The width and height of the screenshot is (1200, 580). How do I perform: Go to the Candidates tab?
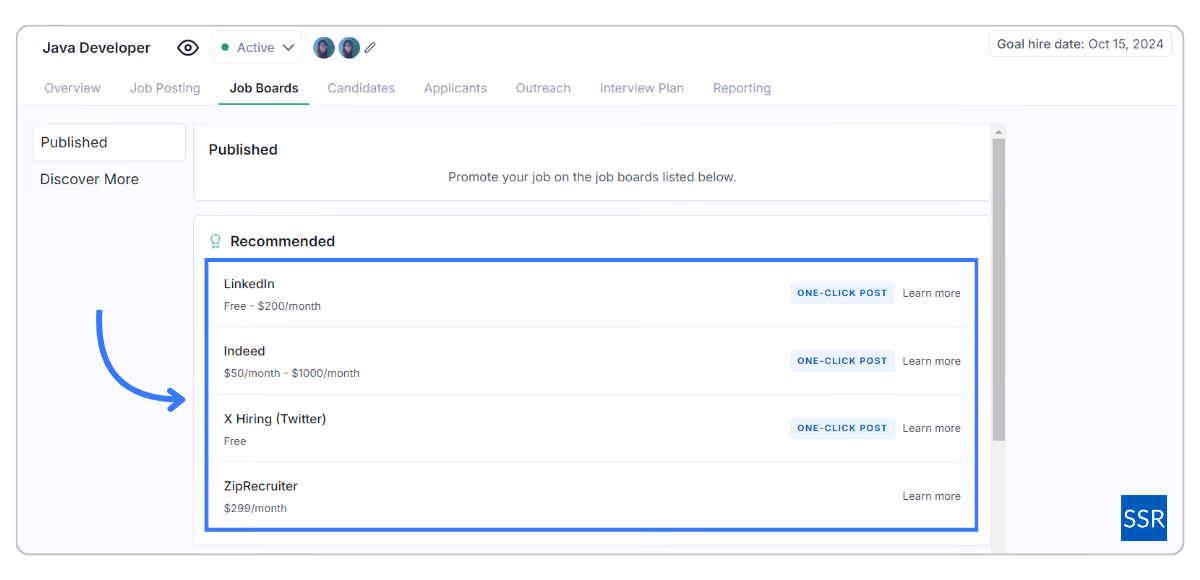coord(361,88)
